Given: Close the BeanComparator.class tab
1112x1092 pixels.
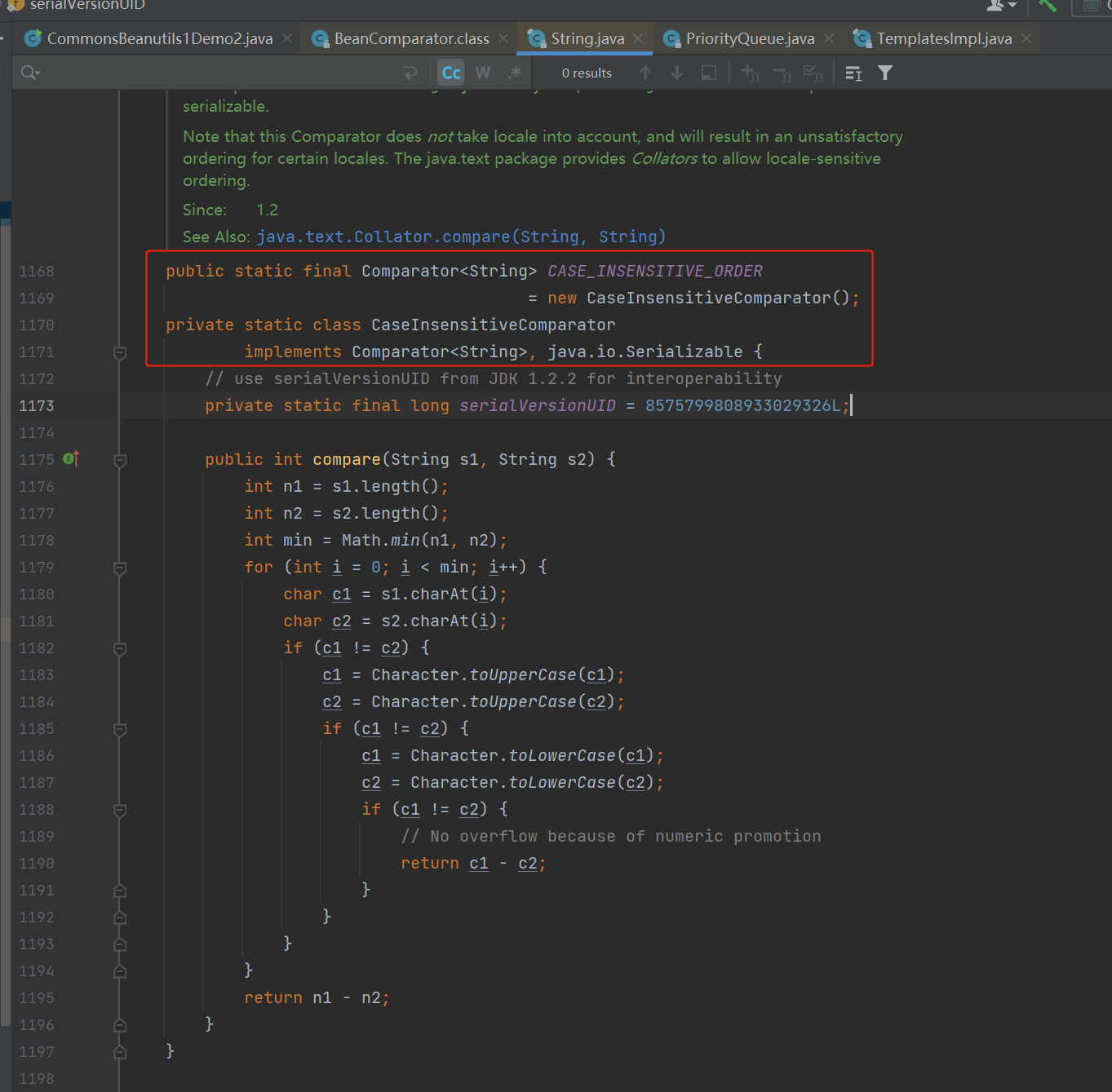Looking at the screenshot, I should [503, 38].
